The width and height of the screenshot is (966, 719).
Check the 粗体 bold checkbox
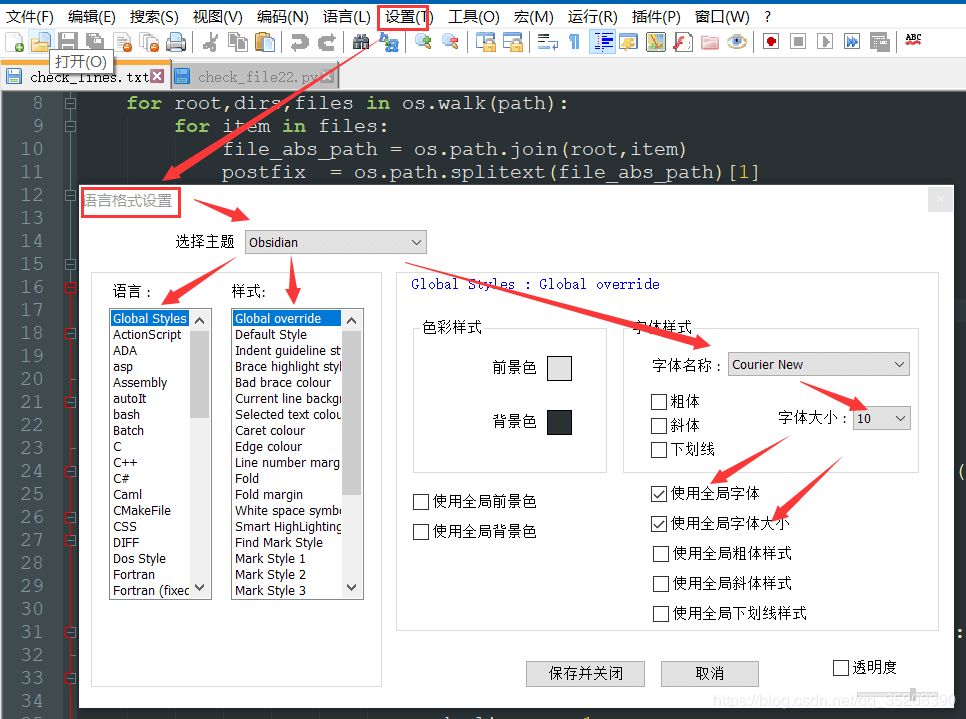point(659,402)
